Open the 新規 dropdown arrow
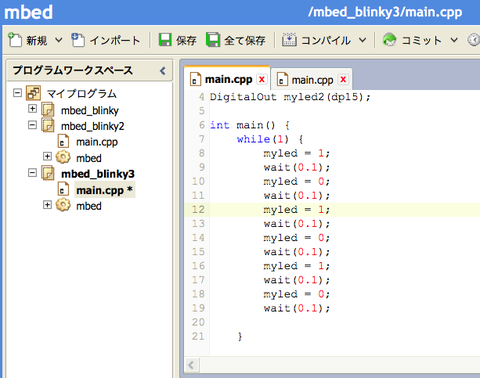 (58, 40)
